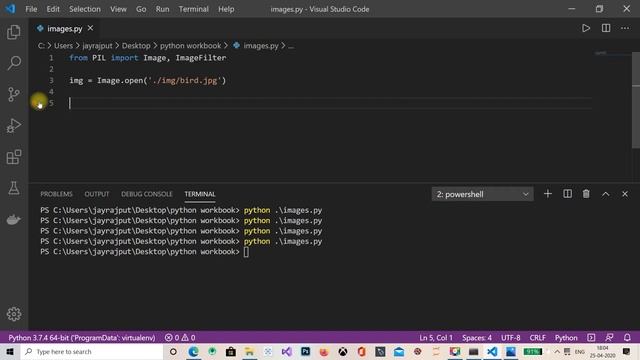Screen dimensions: 640x360
Task: Open notifications bell in status bar
Action: pos(627,338)
